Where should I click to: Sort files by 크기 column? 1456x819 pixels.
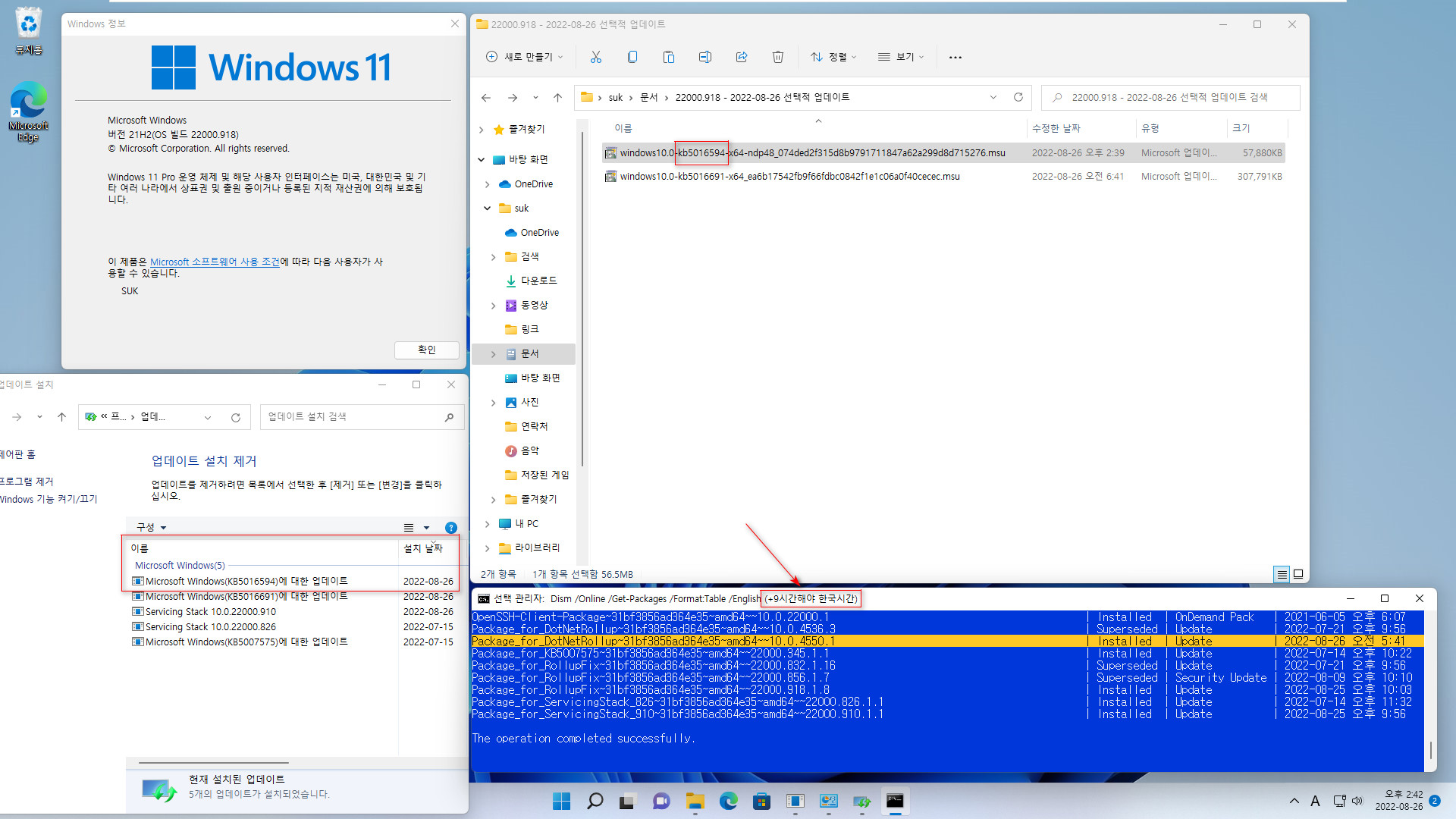[1257, 128]
